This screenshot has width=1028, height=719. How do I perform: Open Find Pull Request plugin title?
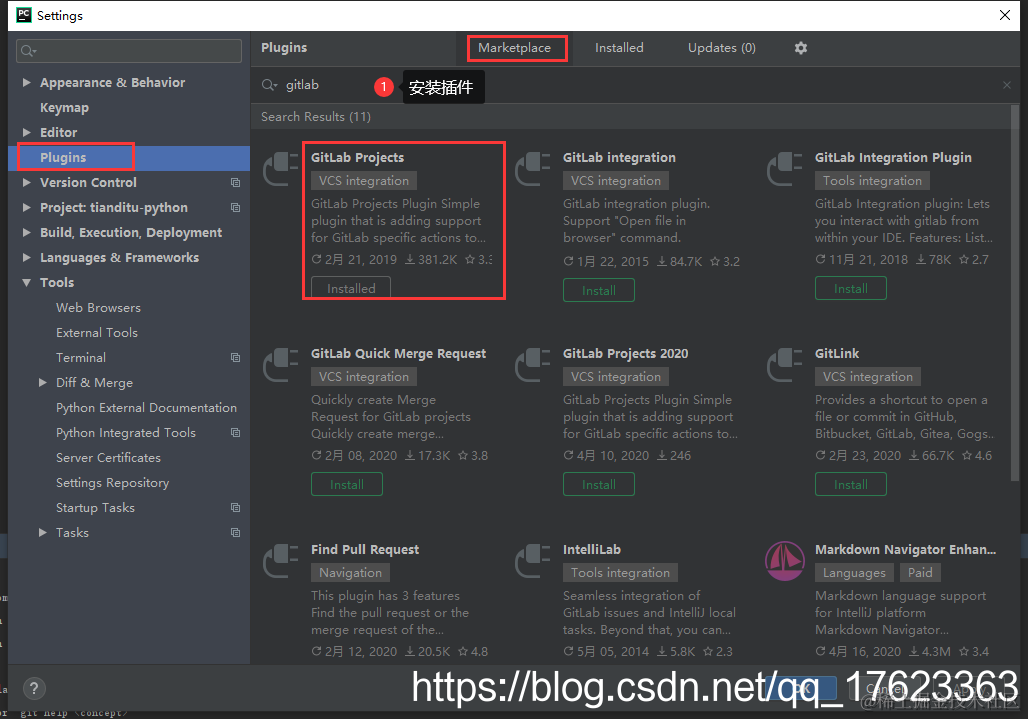pyautogui.click(x=365, y=549)
